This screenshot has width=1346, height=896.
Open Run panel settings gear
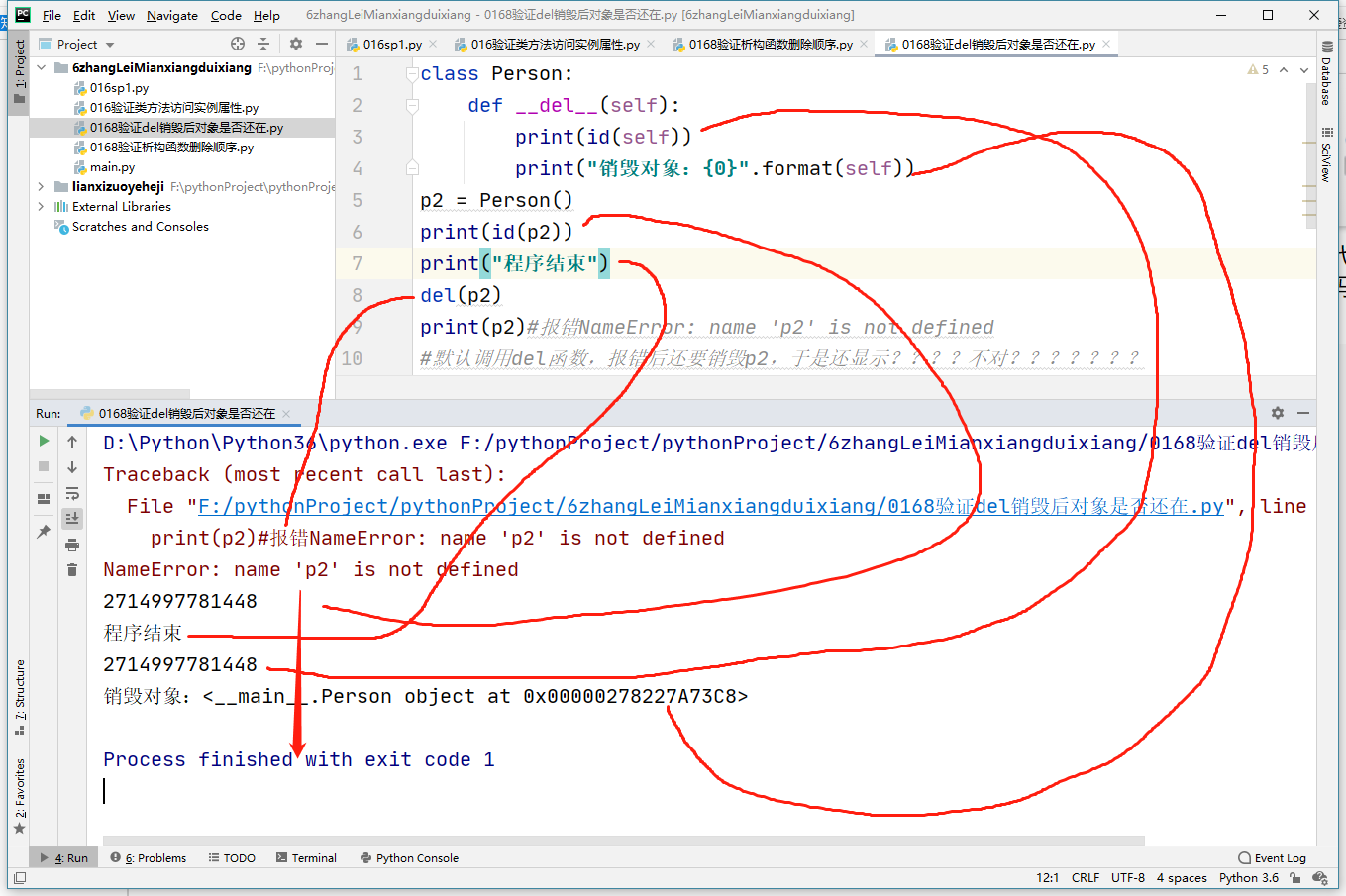1278,413
